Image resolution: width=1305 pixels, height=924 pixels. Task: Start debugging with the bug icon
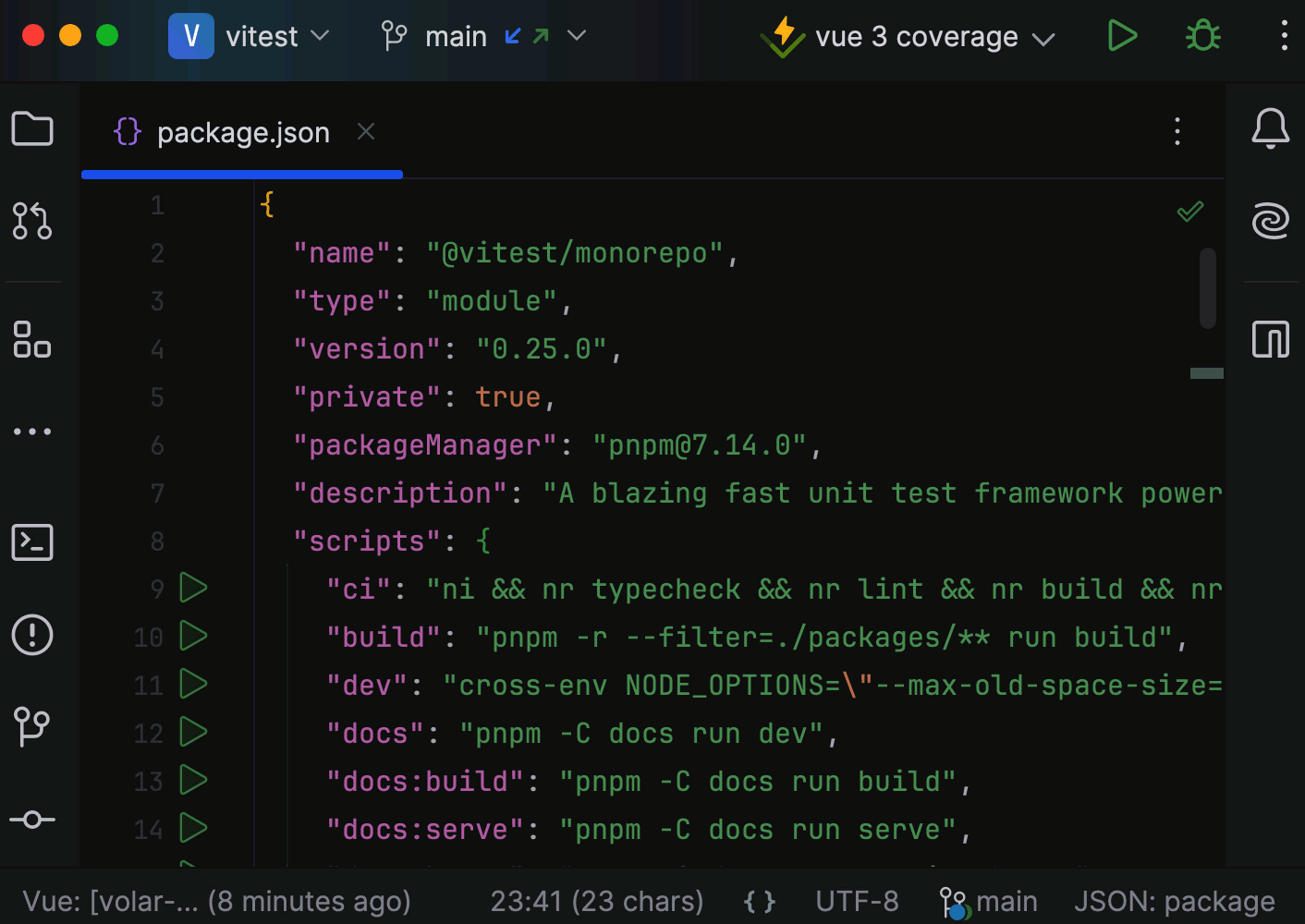click(1202, 36)
